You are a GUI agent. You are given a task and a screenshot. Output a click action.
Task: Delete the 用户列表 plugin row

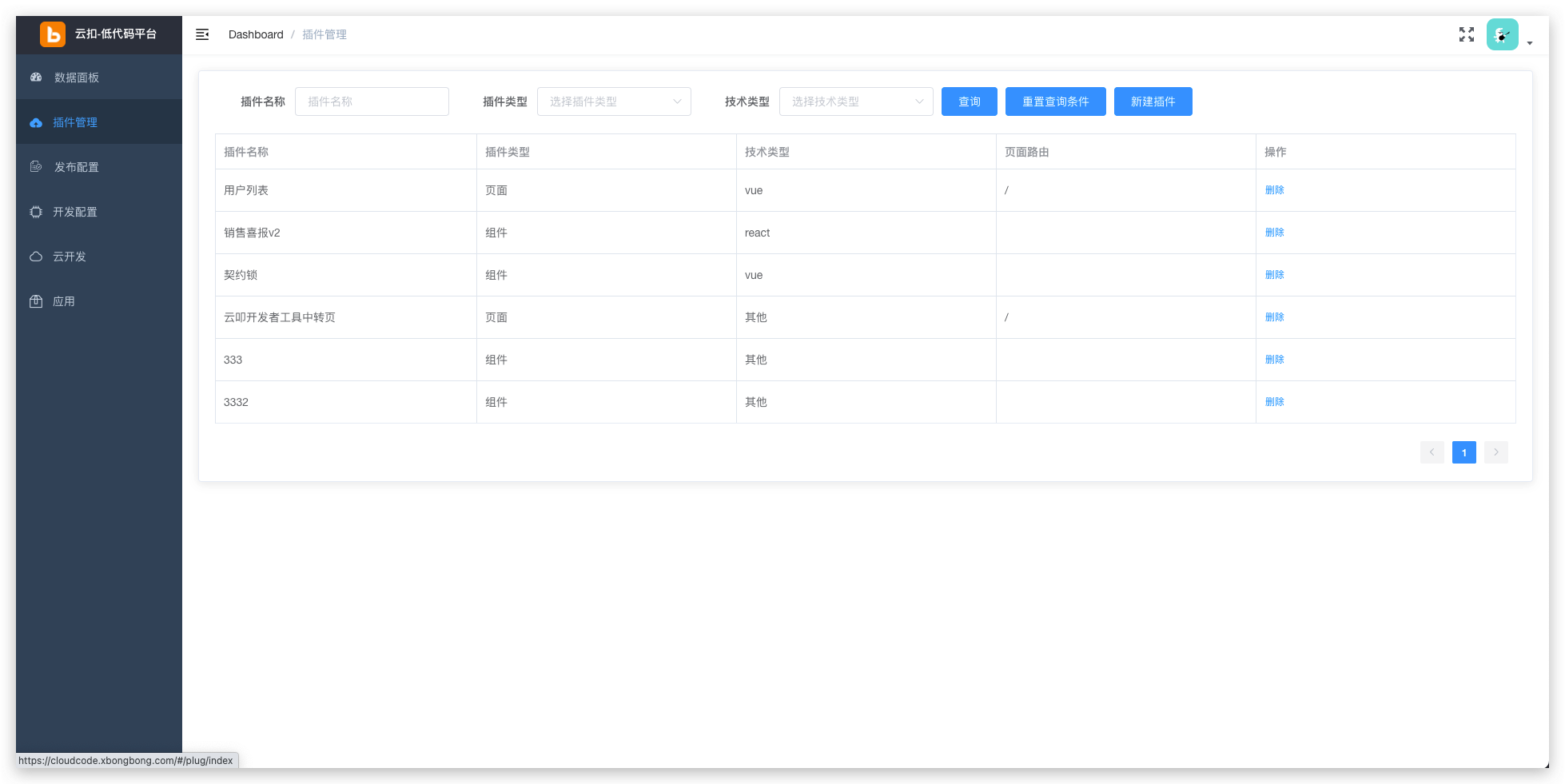pos(1274,190)
